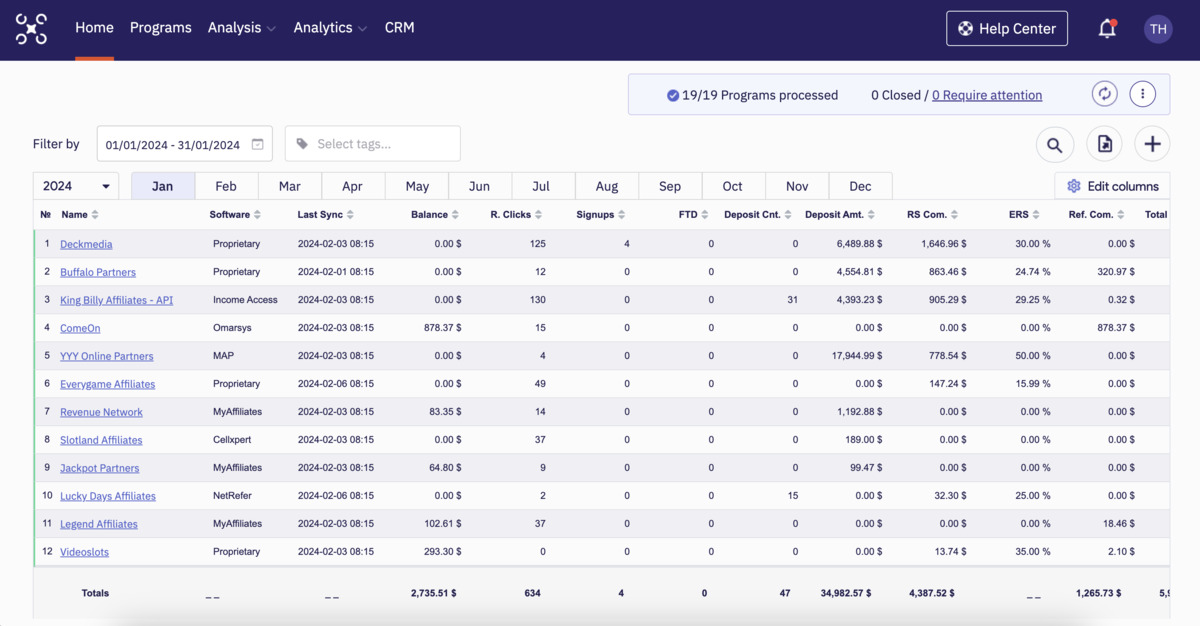This screenshot has width=1200, height=626.
Task: Open the 2024 year dropdown
Action: (x=76, y=186)
